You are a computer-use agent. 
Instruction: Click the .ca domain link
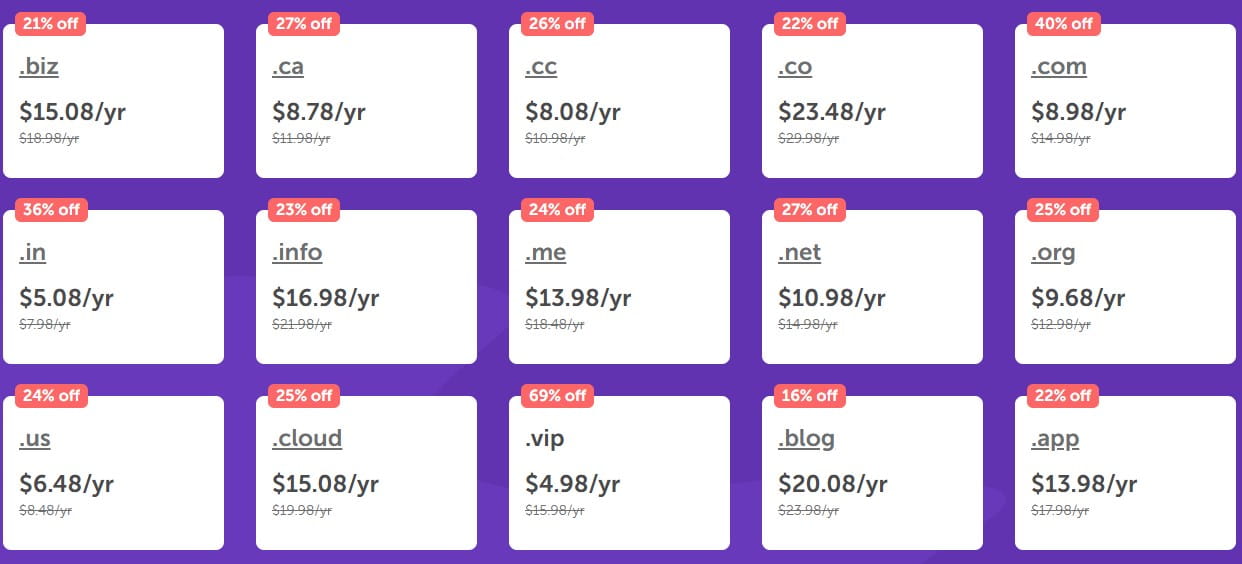click(x=288, y=67)
